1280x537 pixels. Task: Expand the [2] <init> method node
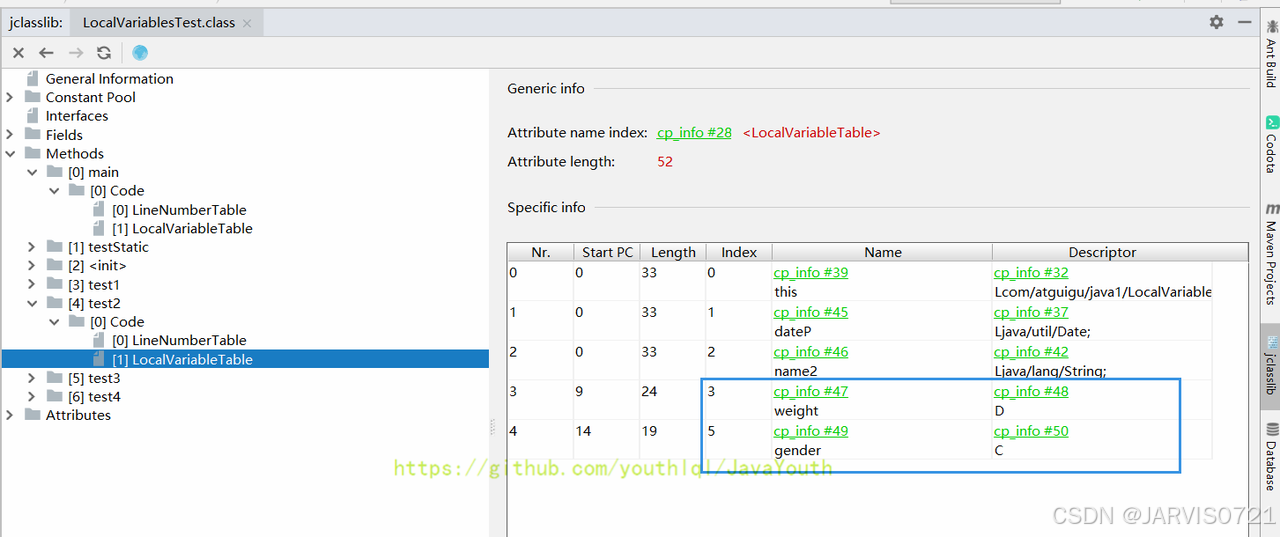[32, 266]
